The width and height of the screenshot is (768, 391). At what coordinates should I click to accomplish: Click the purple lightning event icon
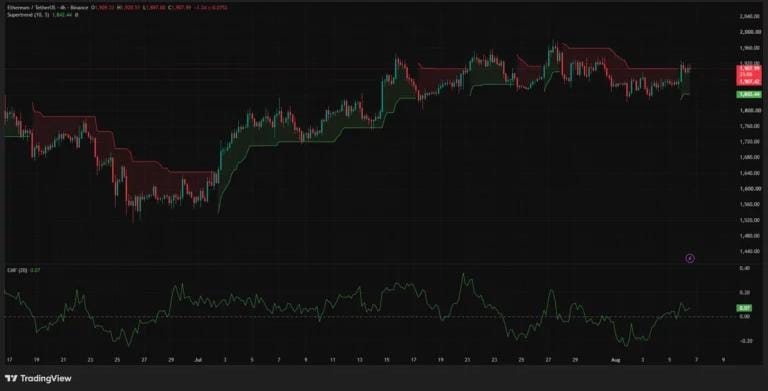tap(690, 258)
